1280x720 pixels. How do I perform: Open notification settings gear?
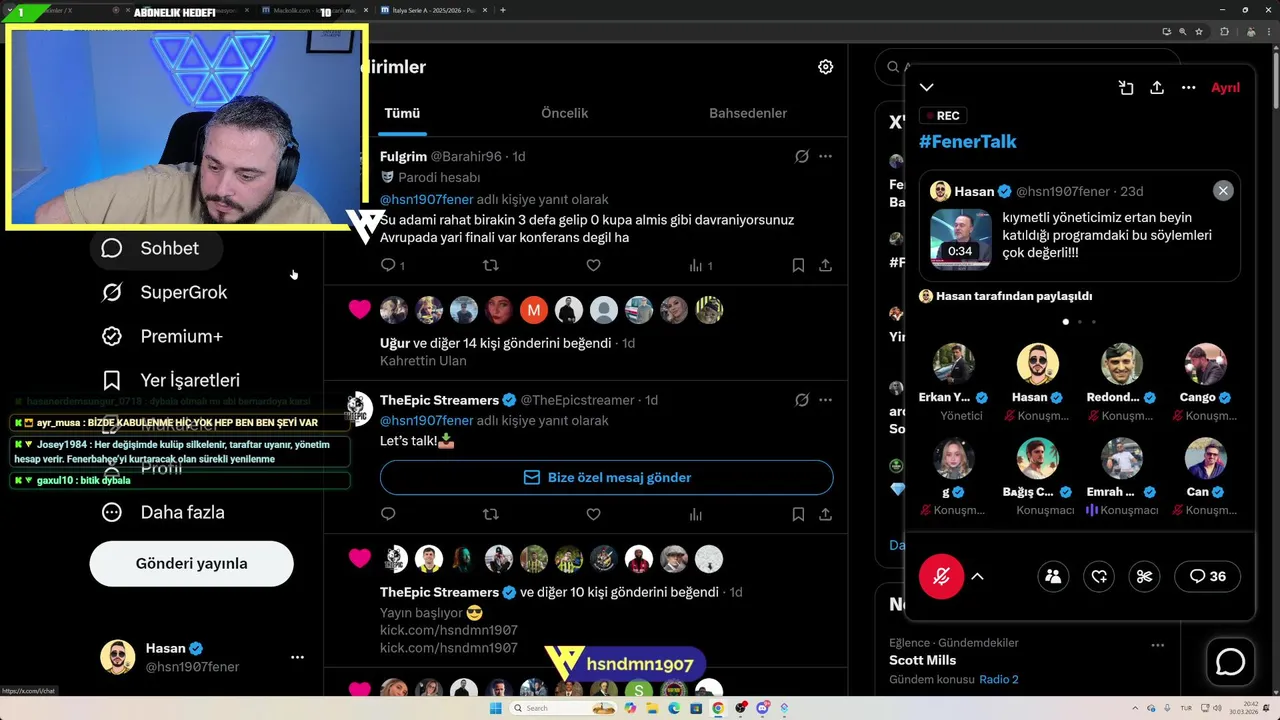click(825, 67)
